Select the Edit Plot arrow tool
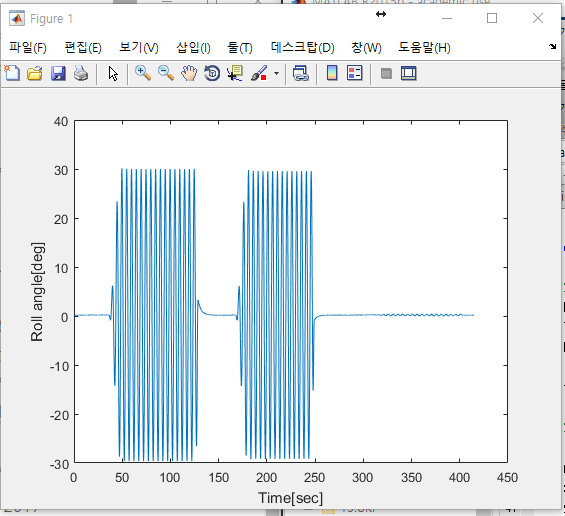The image size is (565, 516). coord(113,74)
